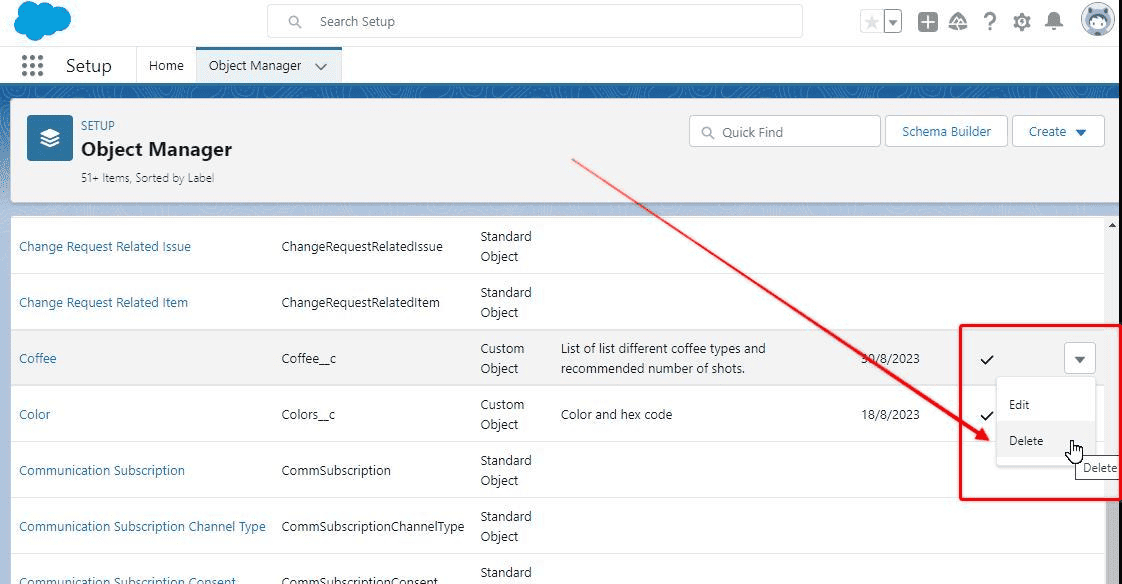Open the Trailhead guidance icon
Screen dimensions: 1122x584
[x=957, y=22]
